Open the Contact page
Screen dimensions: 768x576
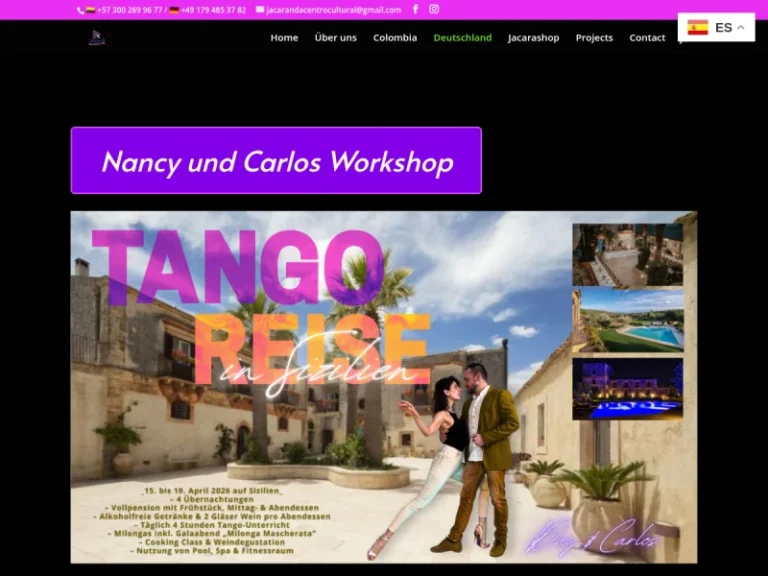647,38
